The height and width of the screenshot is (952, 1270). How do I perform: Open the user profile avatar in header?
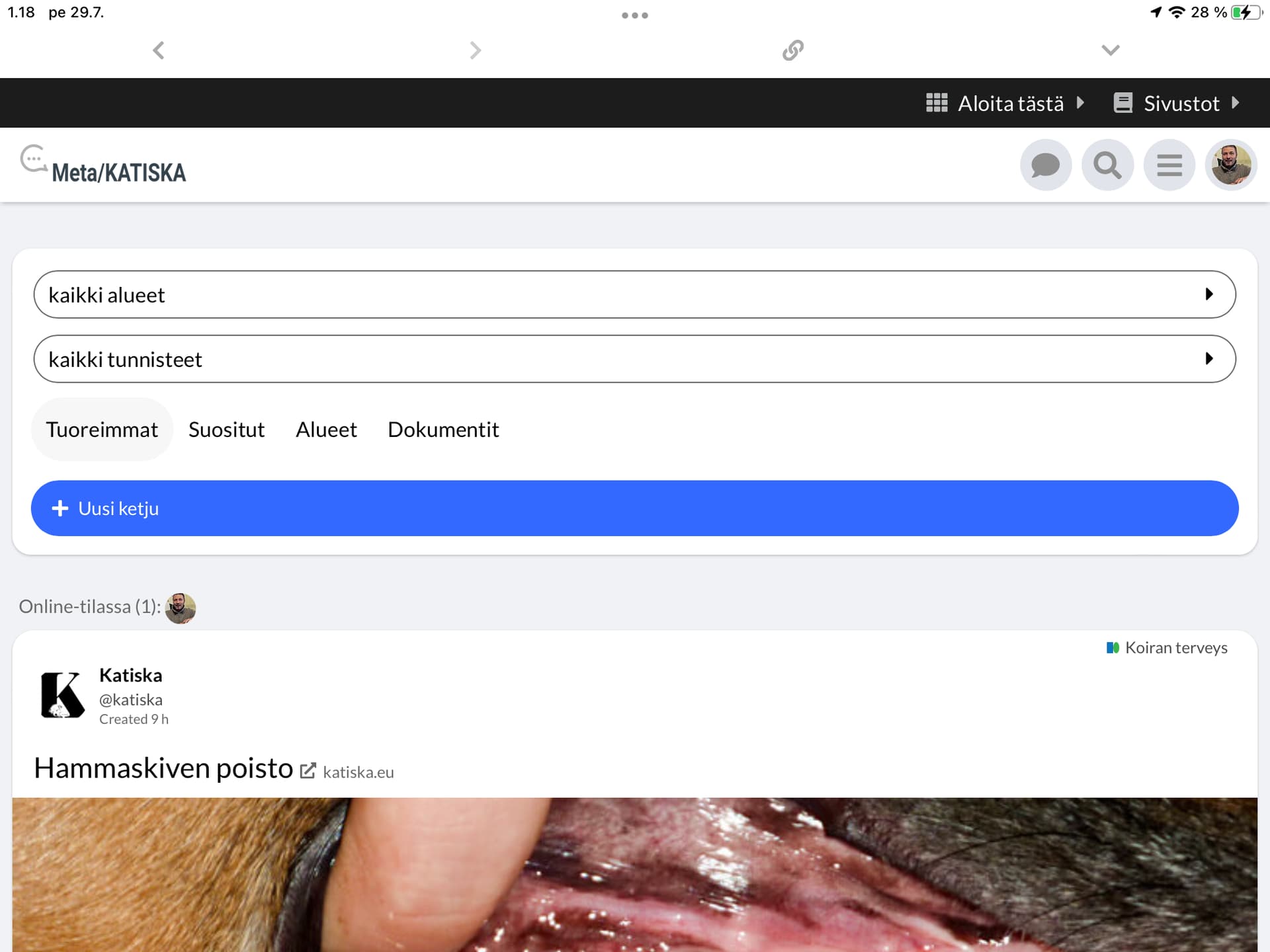point(1230,165)
